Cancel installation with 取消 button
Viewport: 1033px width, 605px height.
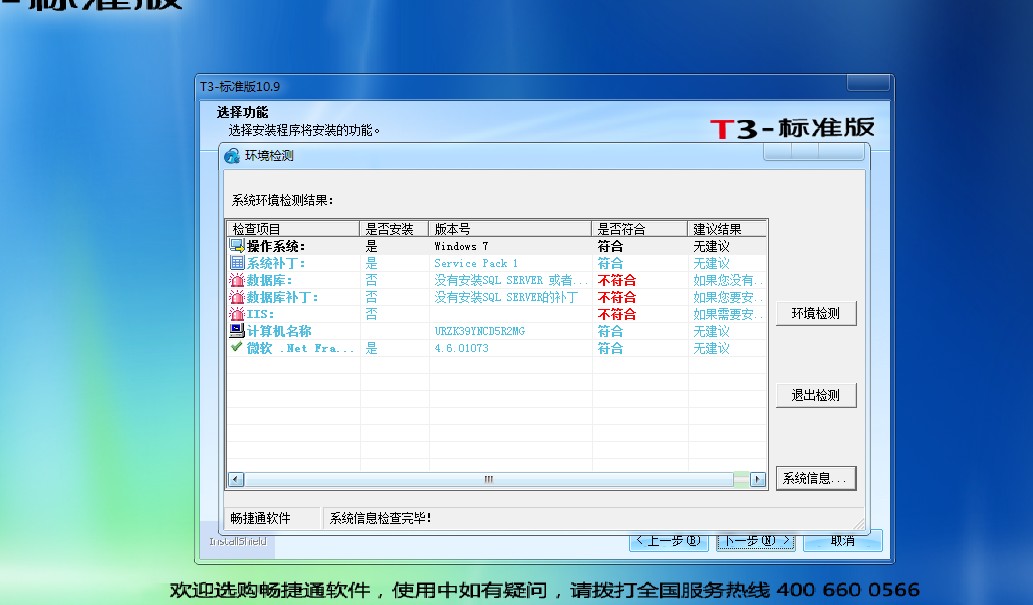point(843,541)
